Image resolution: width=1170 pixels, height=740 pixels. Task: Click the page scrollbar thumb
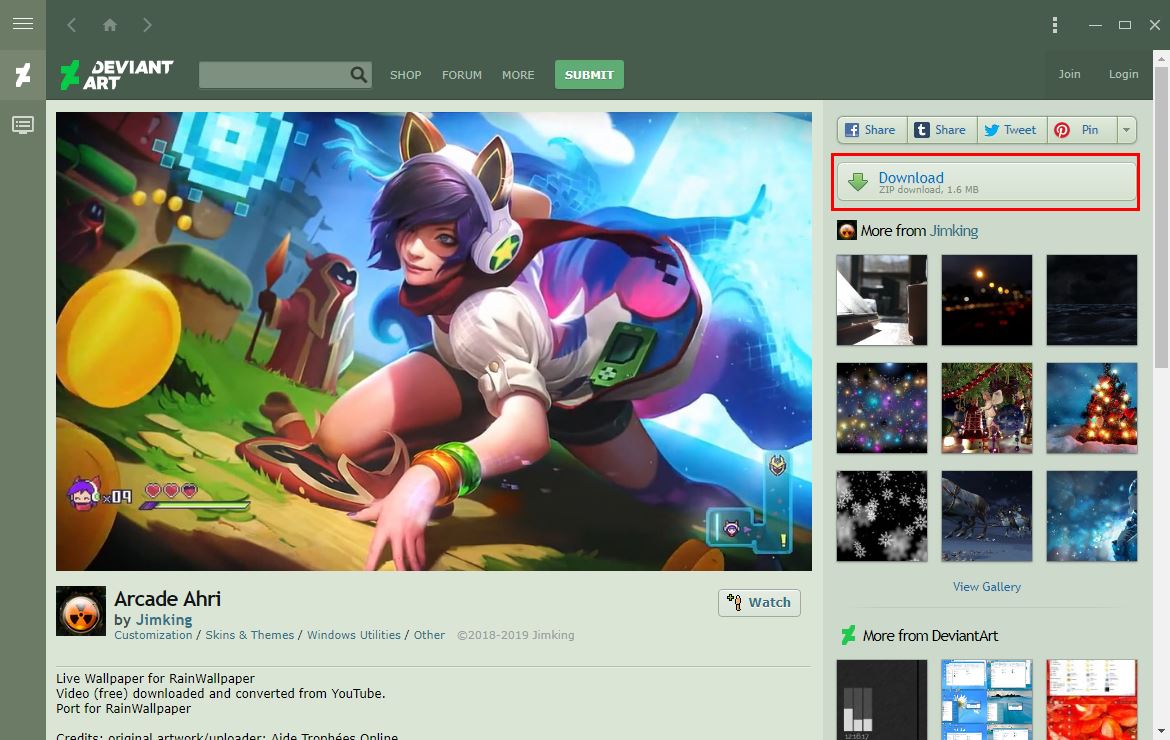1161,217
